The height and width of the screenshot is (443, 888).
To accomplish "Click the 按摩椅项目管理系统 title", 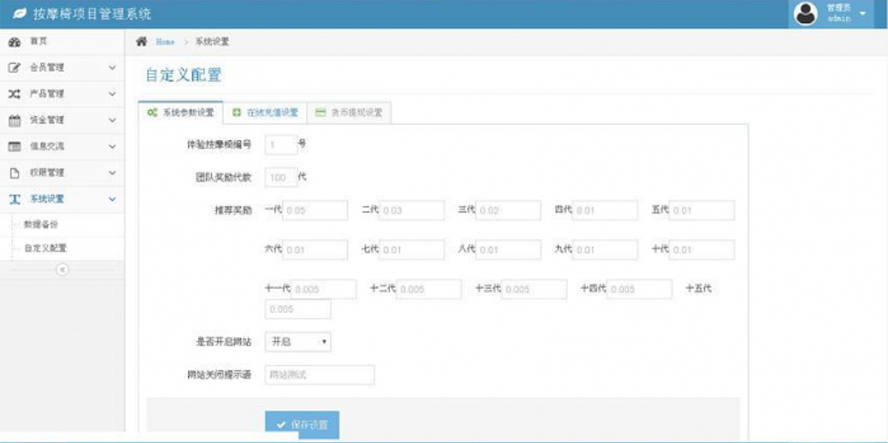I will click(92, 14).
